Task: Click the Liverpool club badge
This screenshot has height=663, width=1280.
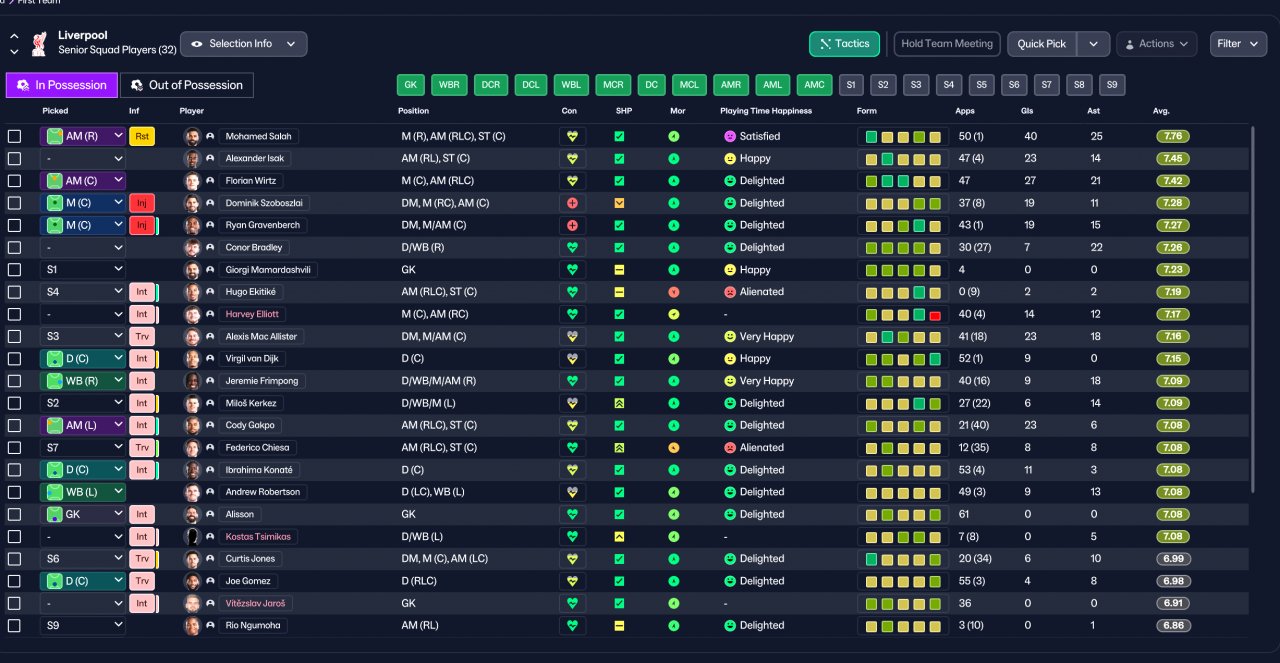Action: point(39,43)
